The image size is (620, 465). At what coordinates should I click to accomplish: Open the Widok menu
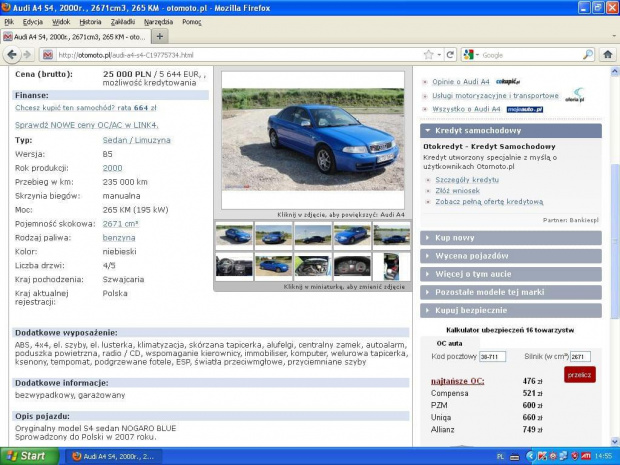point(61,22)
